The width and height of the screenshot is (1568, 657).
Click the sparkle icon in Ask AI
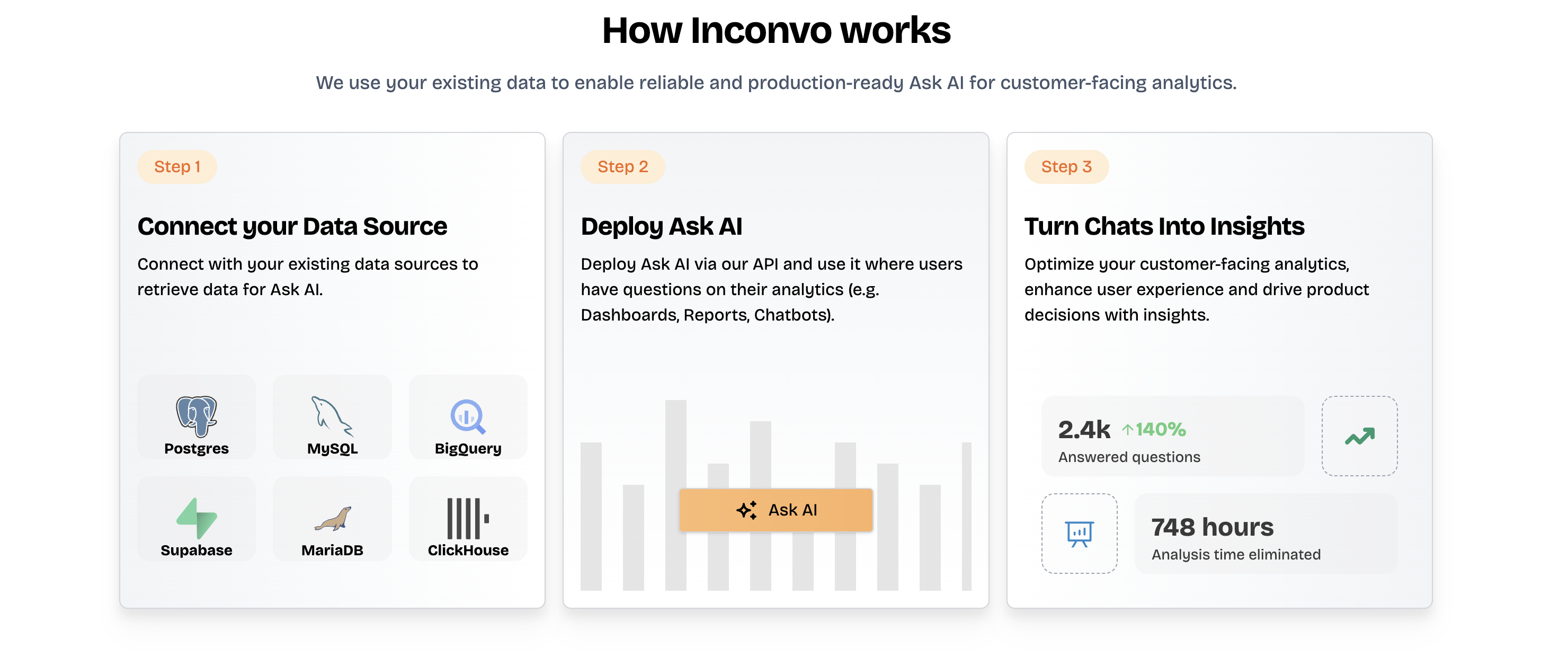tap(747, 510)
